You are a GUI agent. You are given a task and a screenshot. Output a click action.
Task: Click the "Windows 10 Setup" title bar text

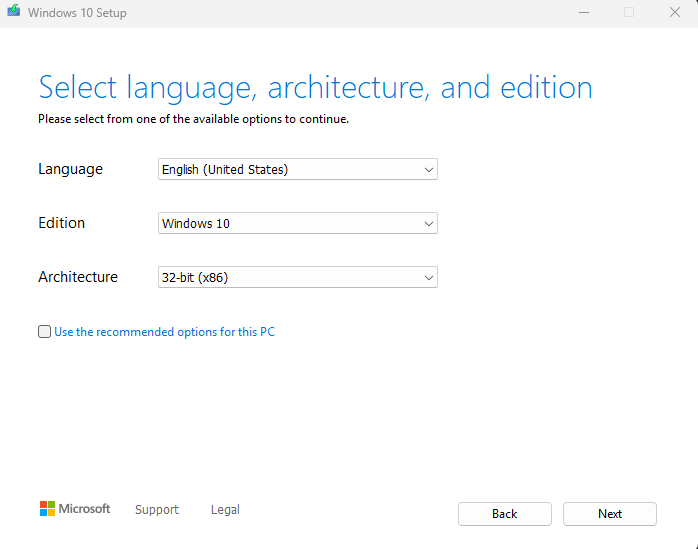pyautogui.click(x=77, y=13)
